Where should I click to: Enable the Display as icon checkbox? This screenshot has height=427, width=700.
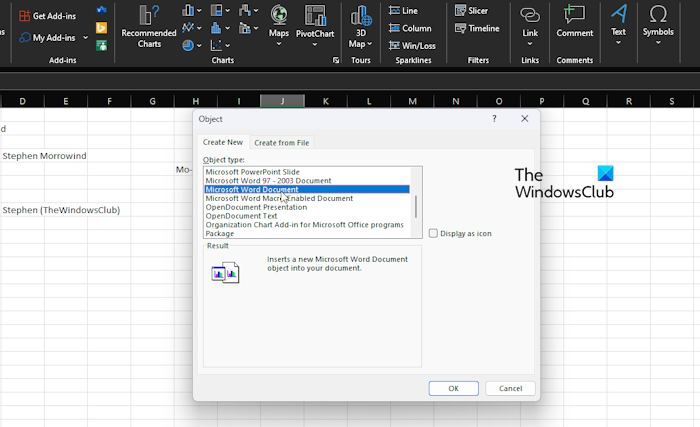433,233
